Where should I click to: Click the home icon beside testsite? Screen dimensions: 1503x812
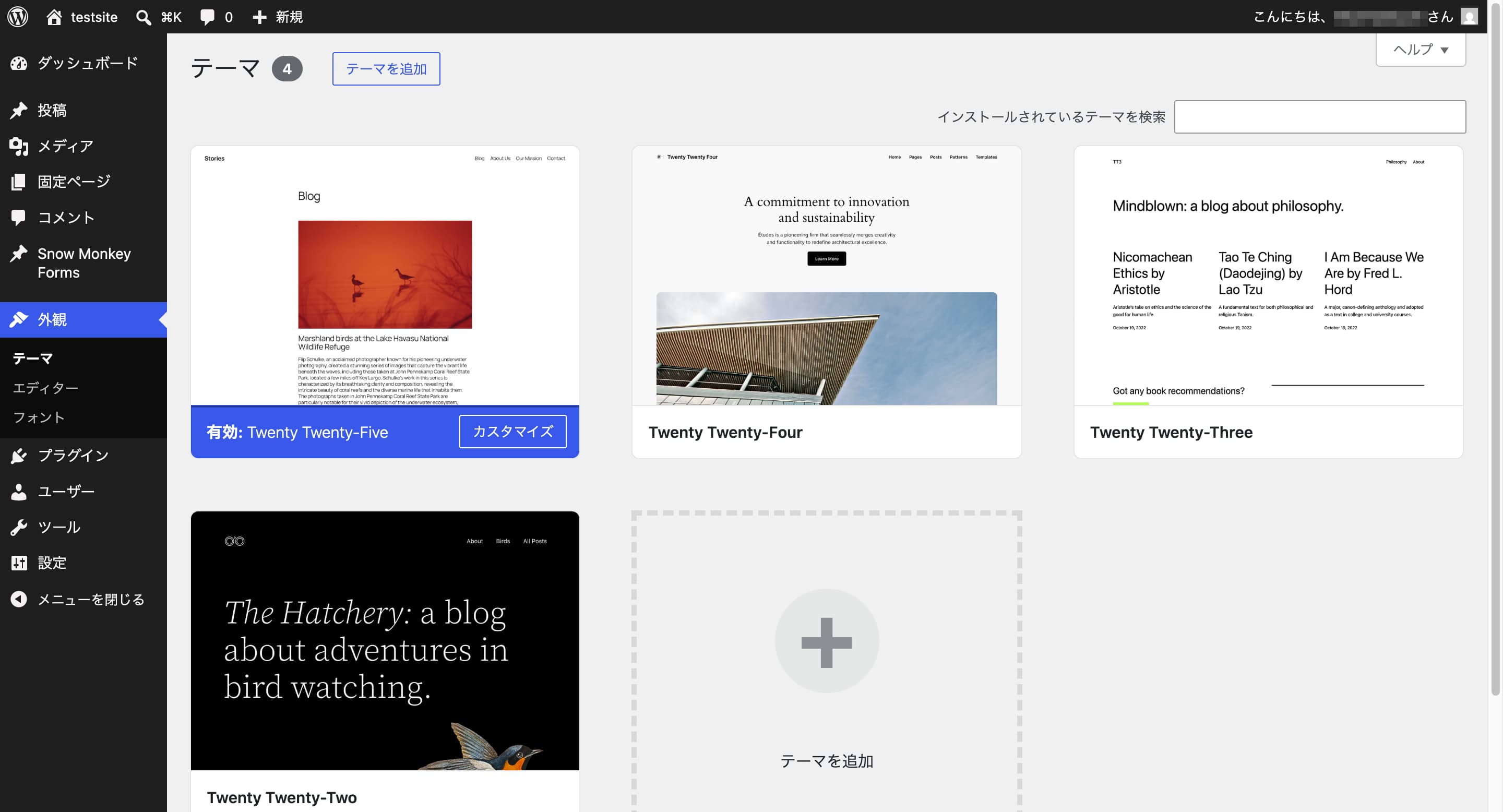point(54,17)
